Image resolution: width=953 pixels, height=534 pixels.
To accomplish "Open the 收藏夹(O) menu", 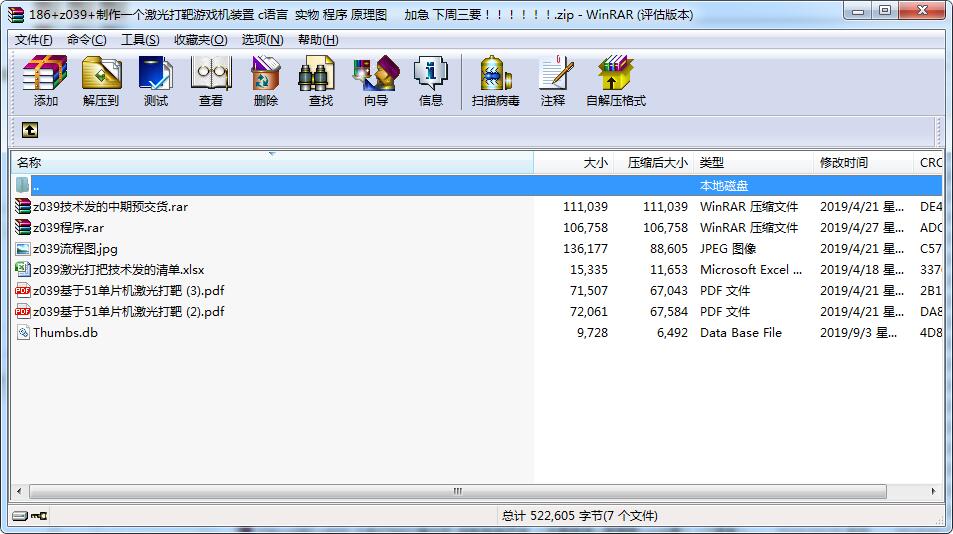I will [x=201, y=39].
